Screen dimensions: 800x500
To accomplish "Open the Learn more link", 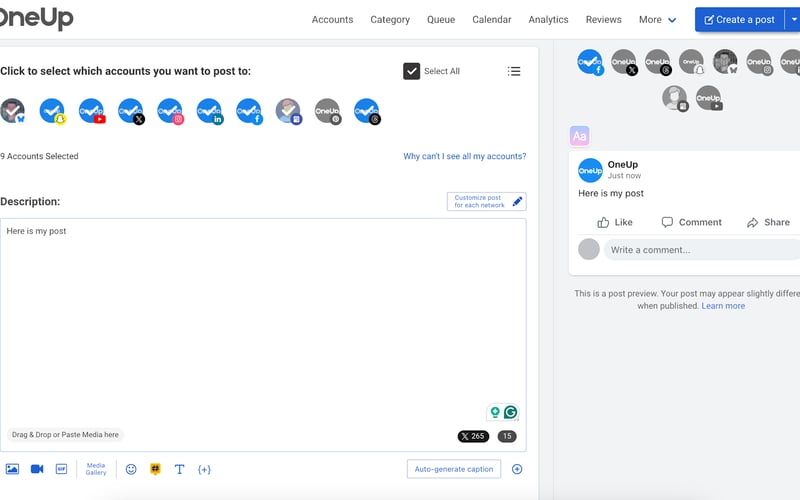I will pos(723,306).
